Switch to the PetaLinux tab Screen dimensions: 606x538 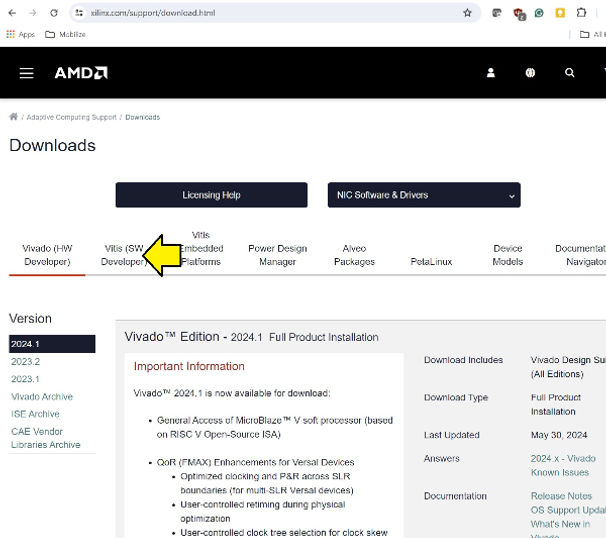tap(432, 262)
